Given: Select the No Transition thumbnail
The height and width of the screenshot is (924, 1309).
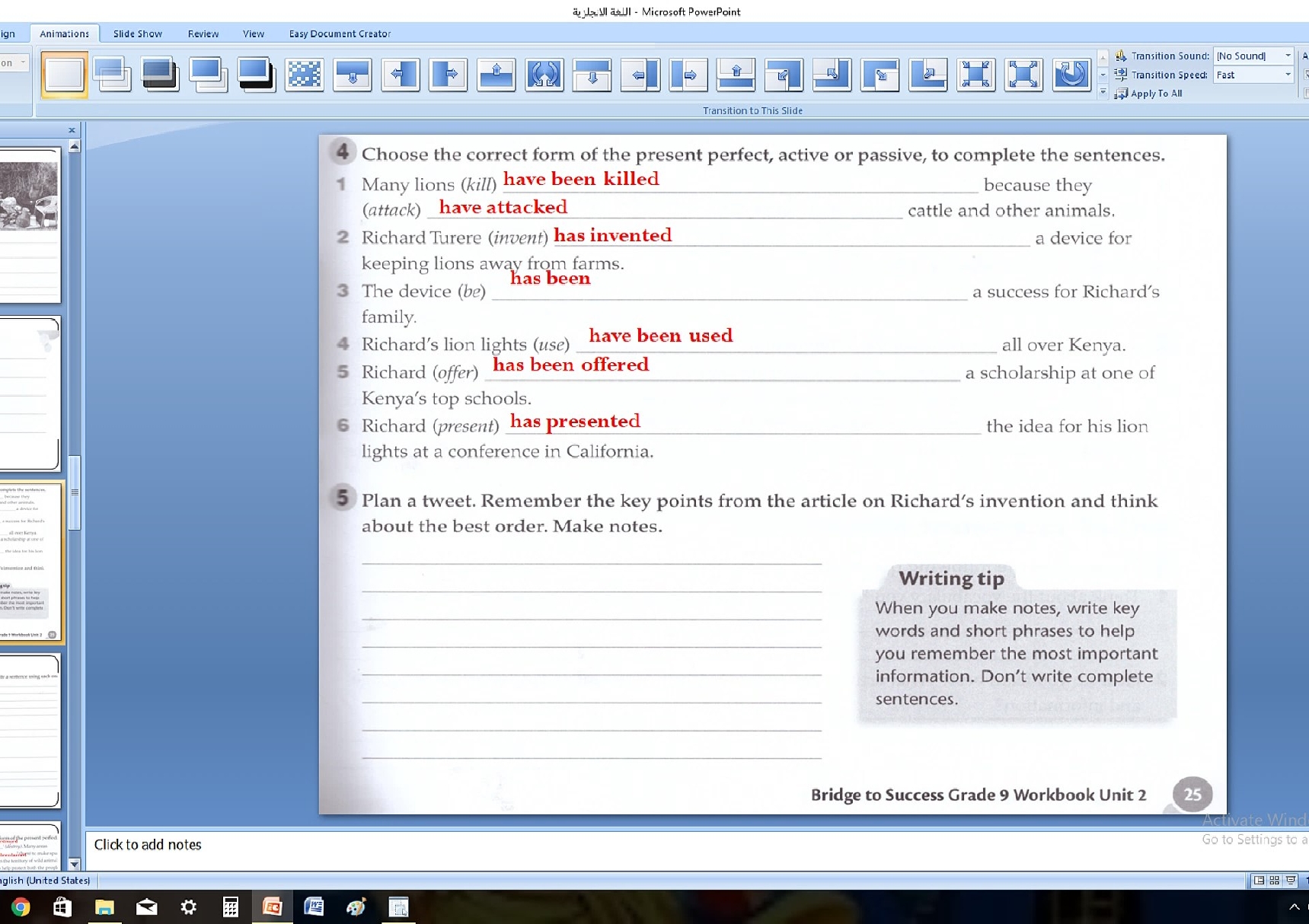Looking at the screenshot, I should point(64,75).
